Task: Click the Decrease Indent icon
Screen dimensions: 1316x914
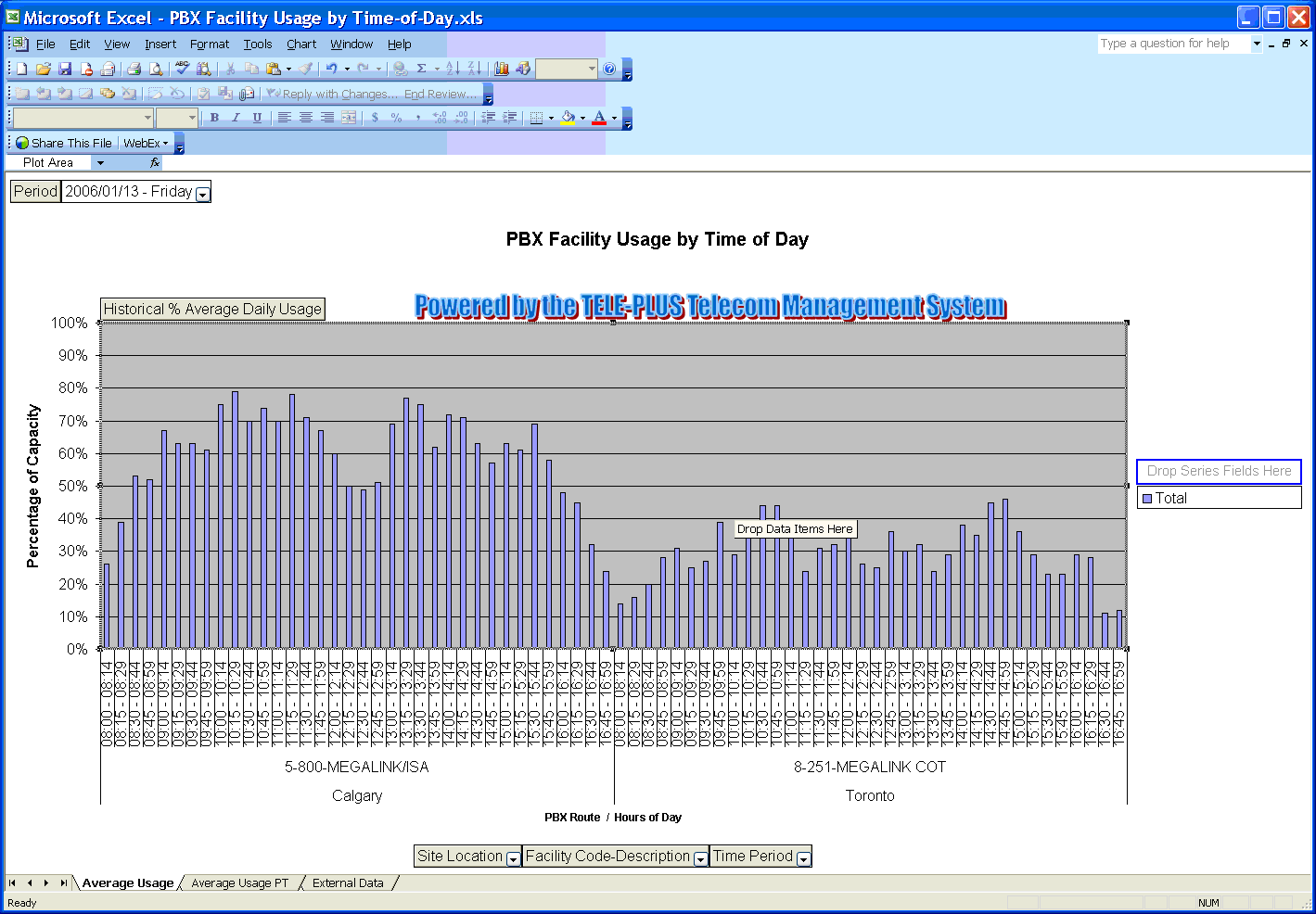Action: pyautogui.click(x=489, y=118)
